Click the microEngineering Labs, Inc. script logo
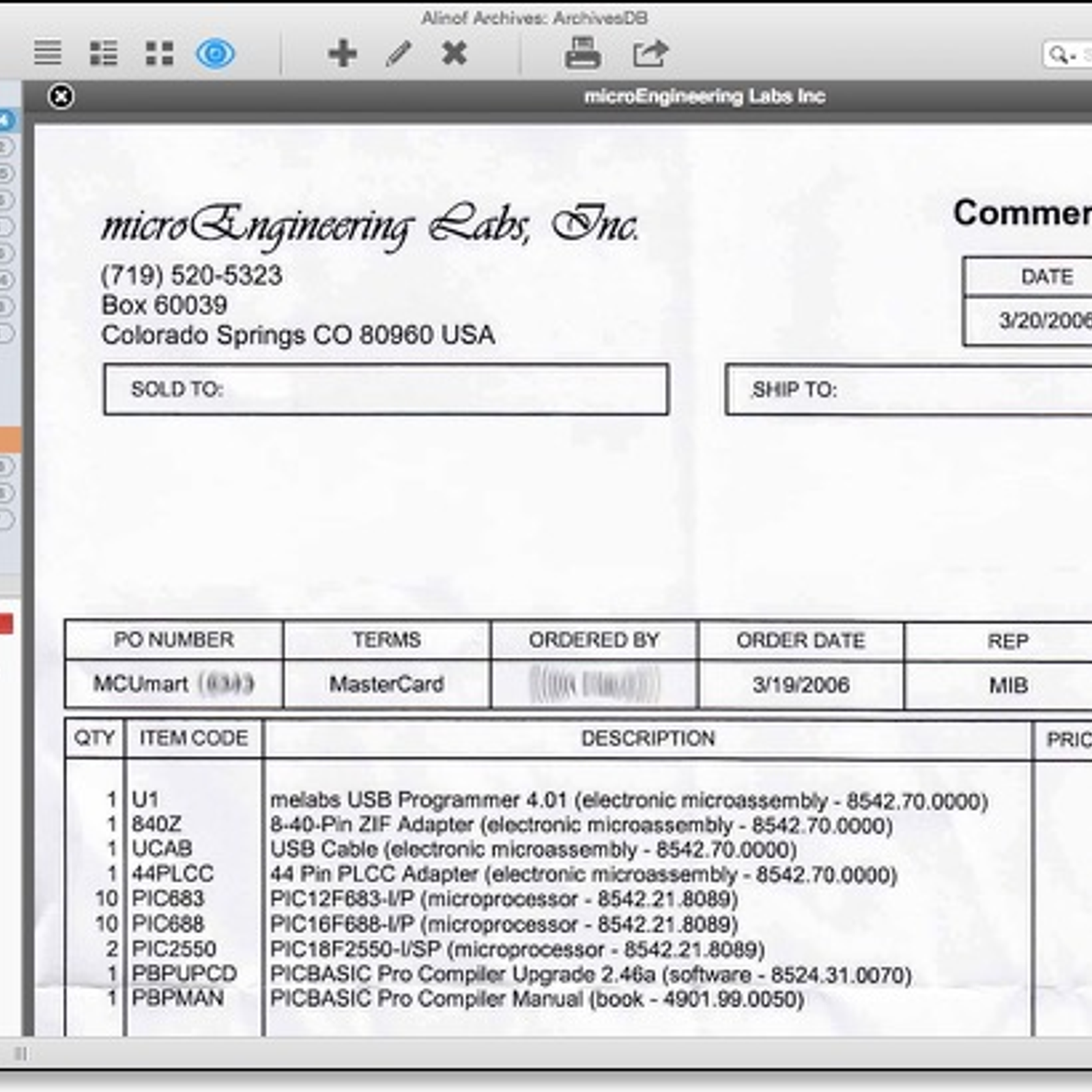The width and height of the screenshot is (1092, 1092). tap(371, 225)
